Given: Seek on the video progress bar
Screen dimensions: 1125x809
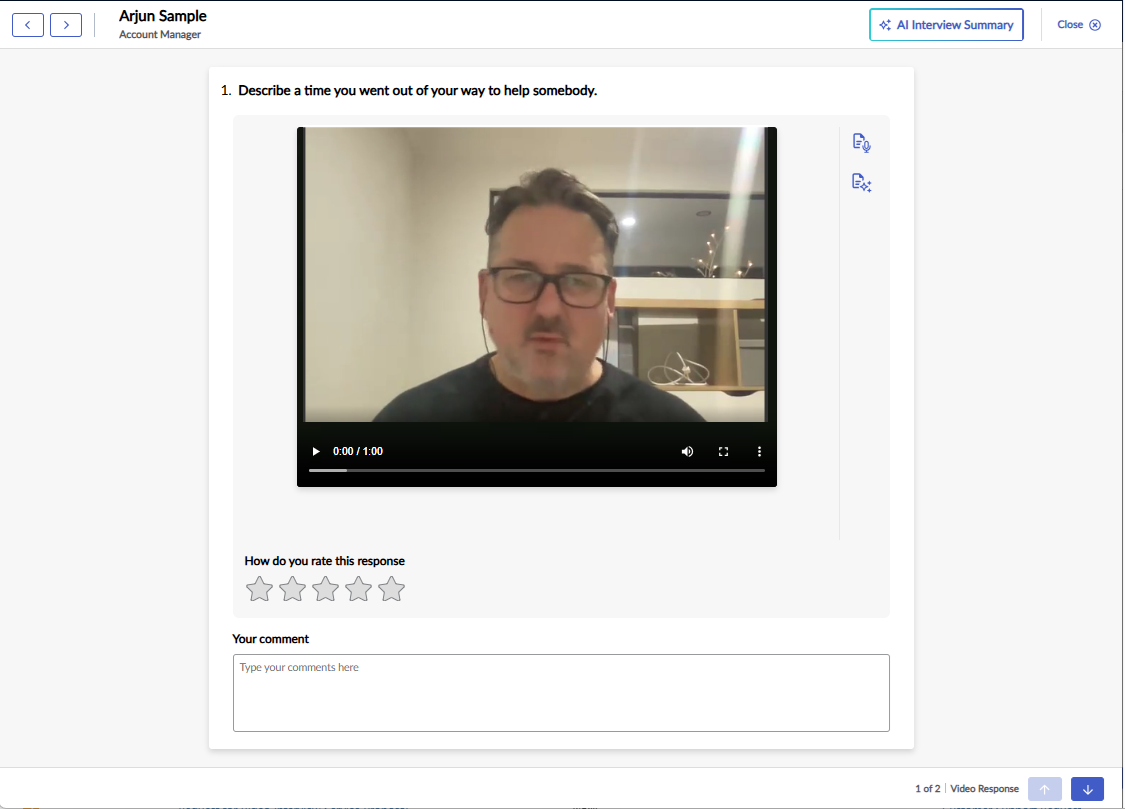Looking at the screenshot, I should click(x=537, y=470).
